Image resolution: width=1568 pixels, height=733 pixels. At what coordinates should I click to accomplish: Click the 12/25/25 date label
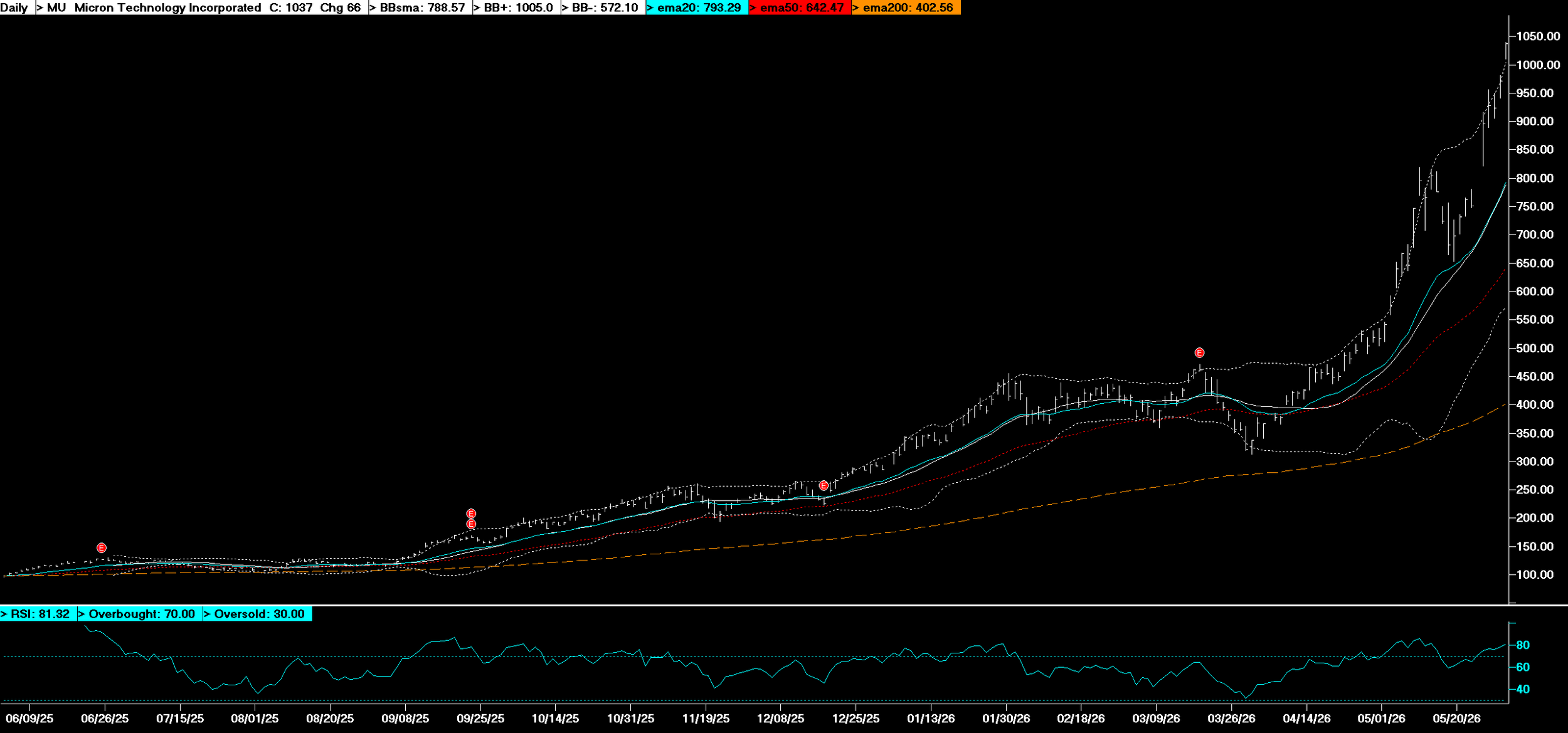(x=856, y=719)
